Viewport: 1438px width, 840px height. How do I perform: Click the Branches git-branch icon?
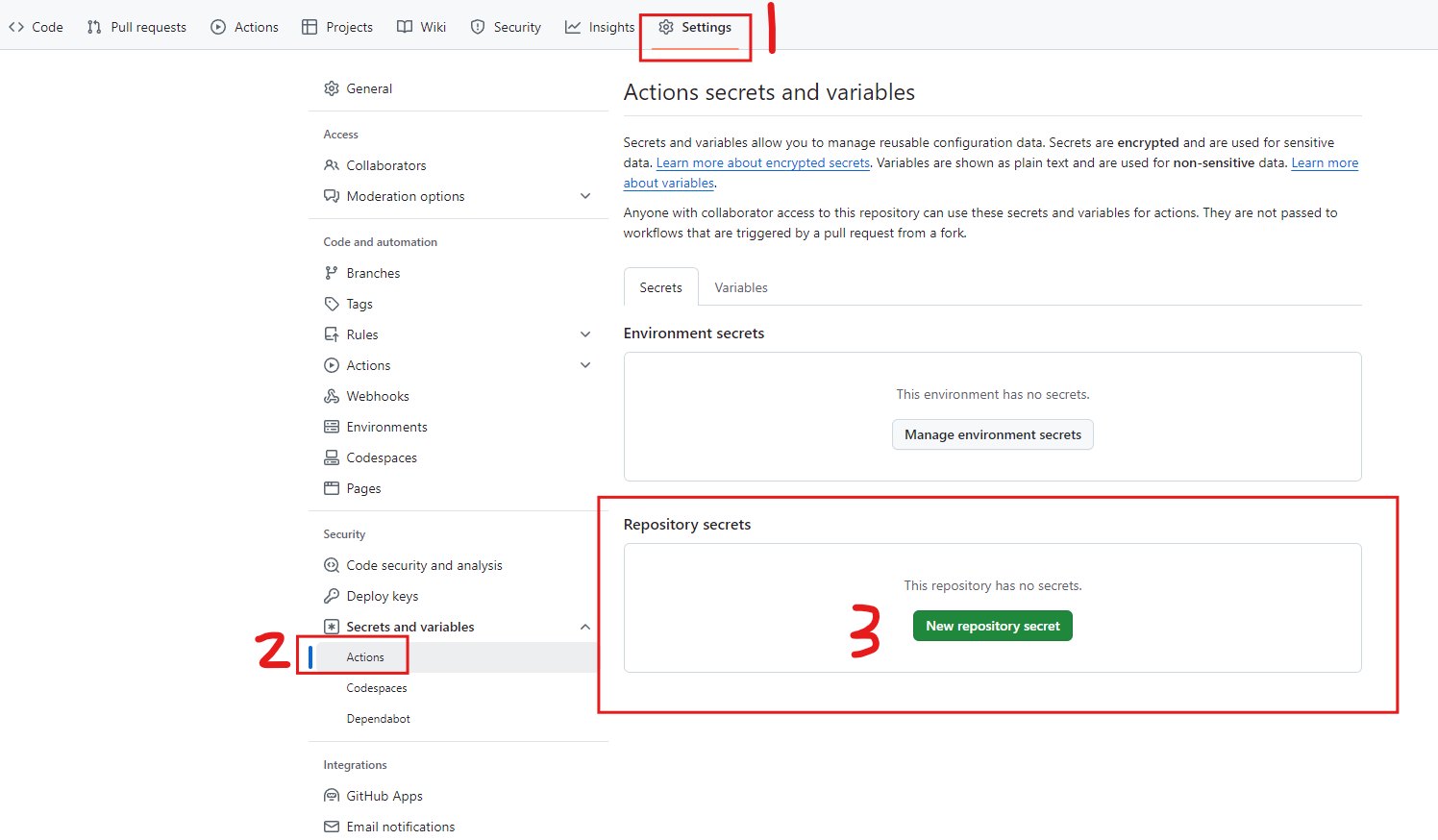332,273
